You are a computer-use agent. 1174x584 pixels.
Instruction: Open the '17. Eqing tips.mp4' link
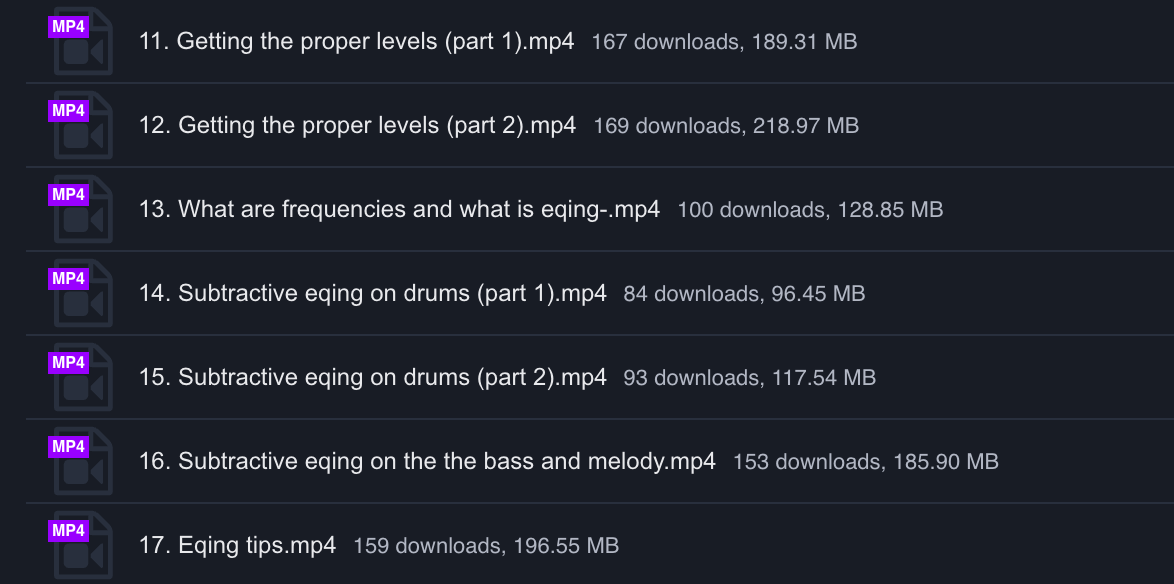pyautogui.click(x=238, y=546)
